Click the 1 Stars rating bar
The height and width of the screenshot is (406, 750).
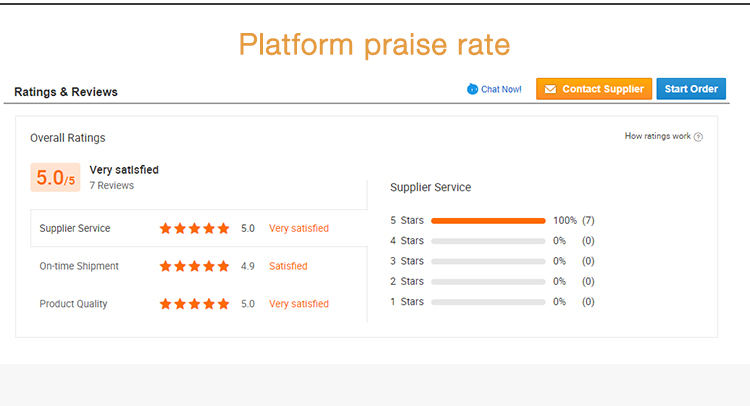[x=488, y=302]
